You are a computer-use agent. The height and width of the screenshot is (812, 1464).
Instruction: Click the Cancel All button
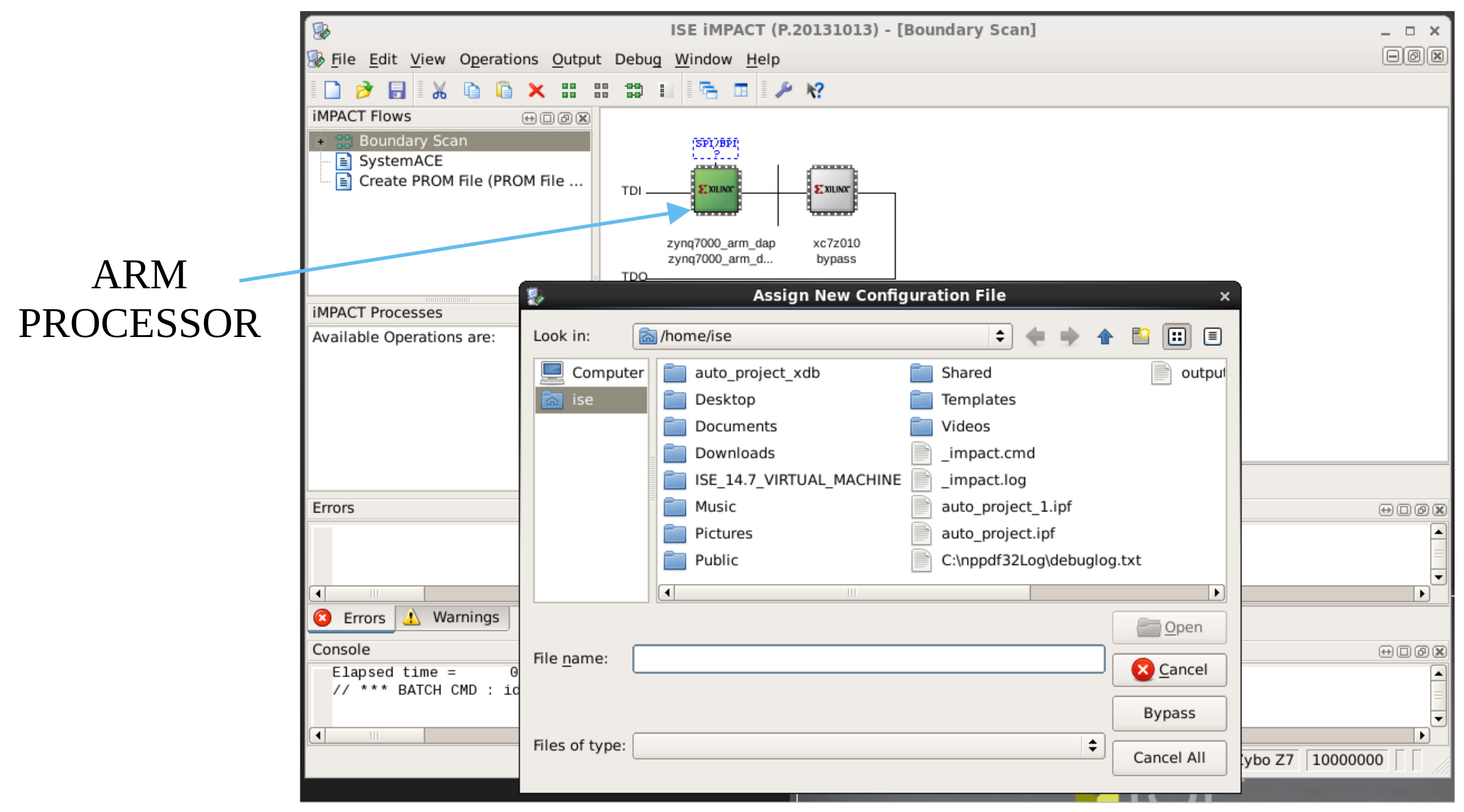coord(1169,758)
